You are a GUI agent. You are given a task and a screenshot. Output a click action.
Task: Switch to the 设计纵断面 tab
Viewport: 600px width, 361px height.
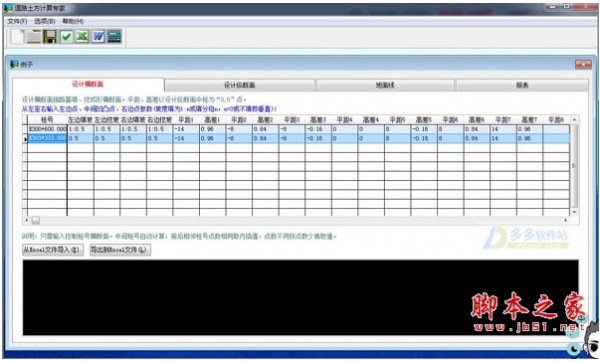240,85
